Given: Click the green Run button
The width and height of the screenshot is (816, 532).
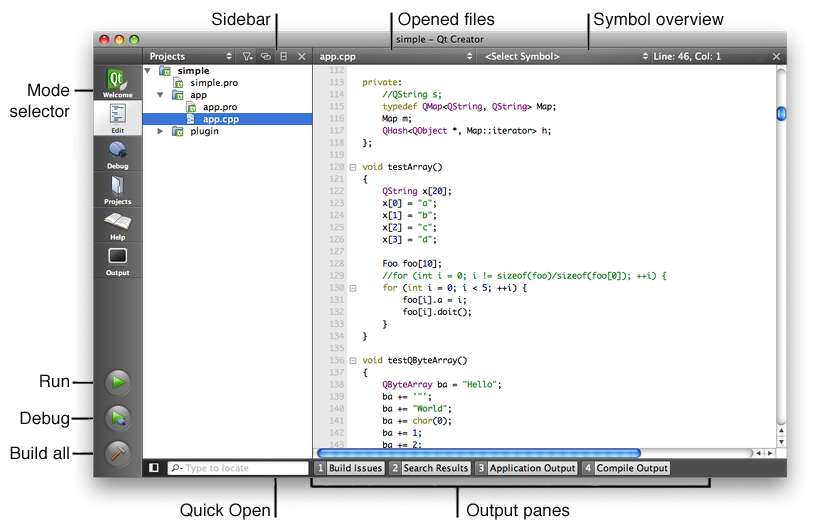Looking at the screenshot, I should (x=118, y=383).
